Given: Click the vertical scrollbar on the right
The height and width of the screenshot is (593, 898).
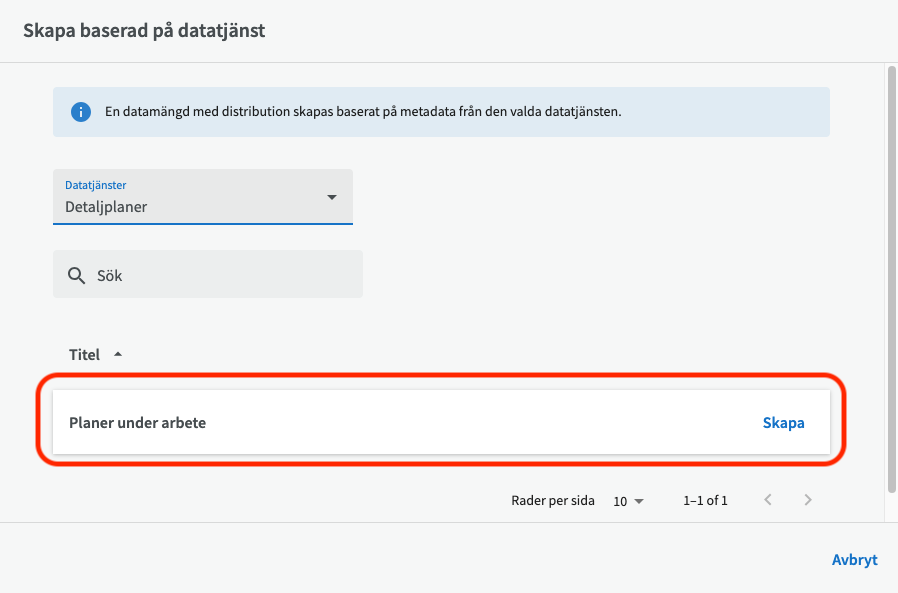Looking at the screenshot, I should 890,280.
